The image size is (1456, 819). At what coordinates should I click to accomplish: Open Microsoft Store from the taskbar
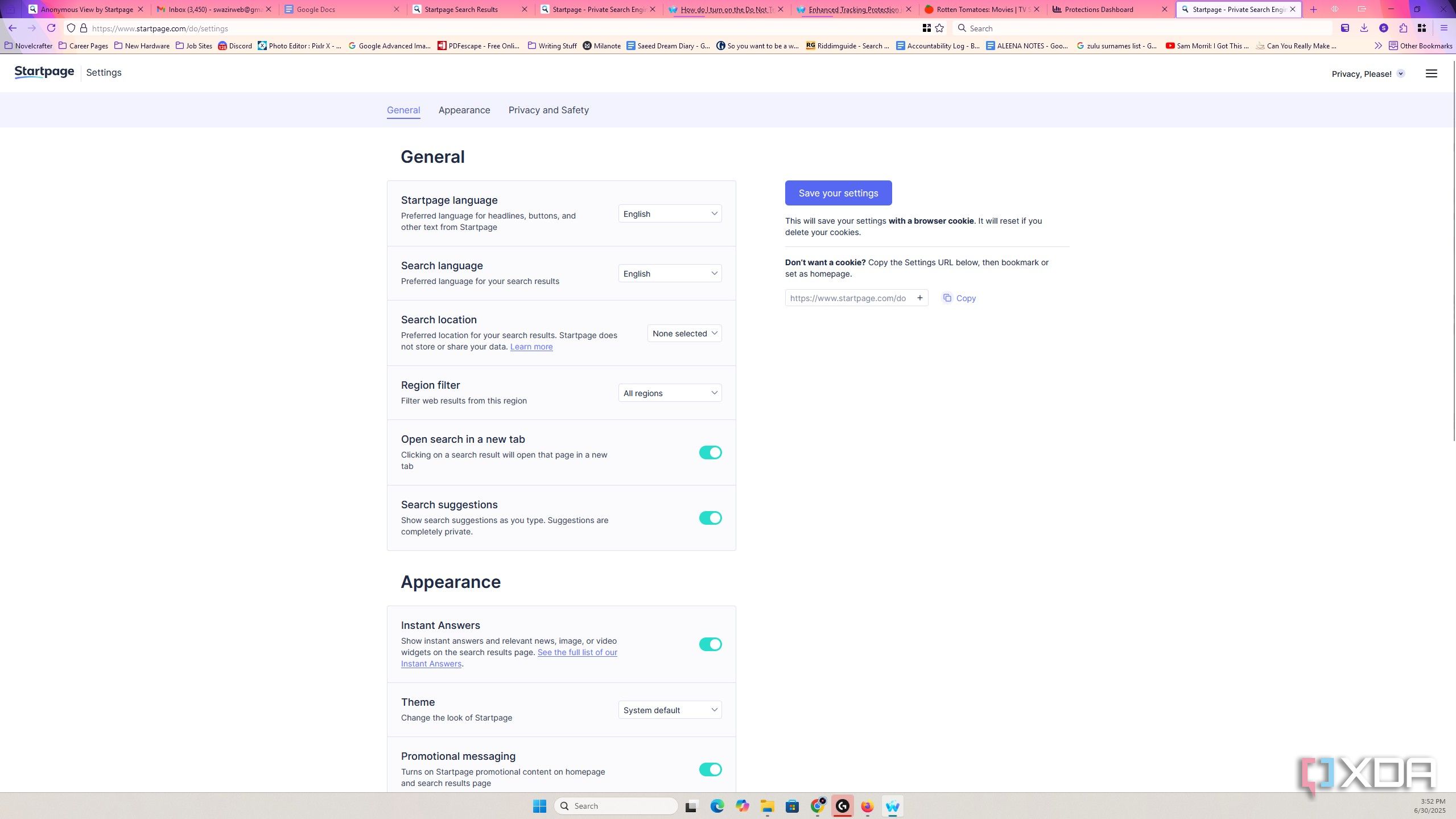click(x=792, y=806)
